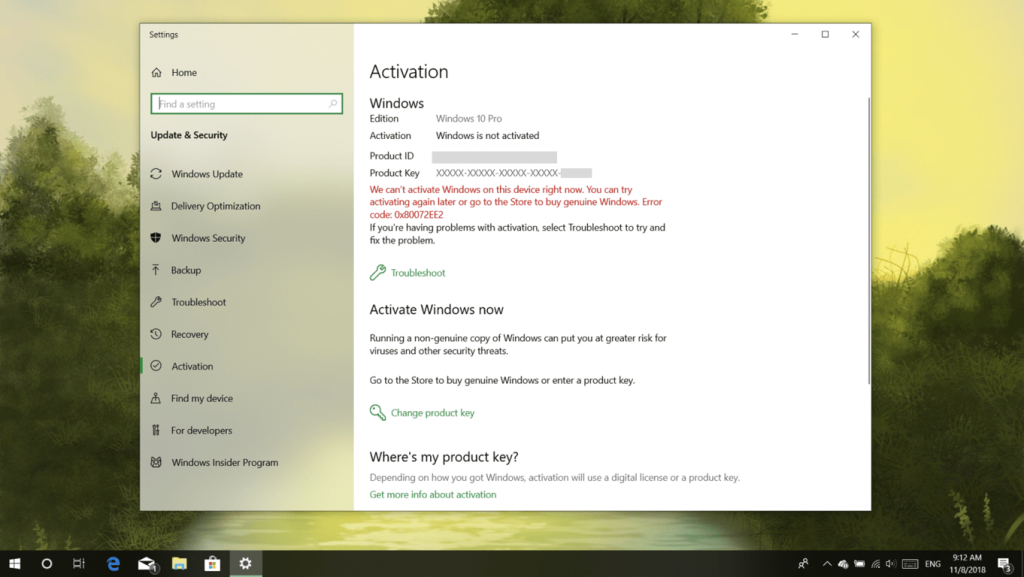1024x577 pixels.
Task: Maximize the Settings window
Action: pyautogui.click(x=825, y=35)
